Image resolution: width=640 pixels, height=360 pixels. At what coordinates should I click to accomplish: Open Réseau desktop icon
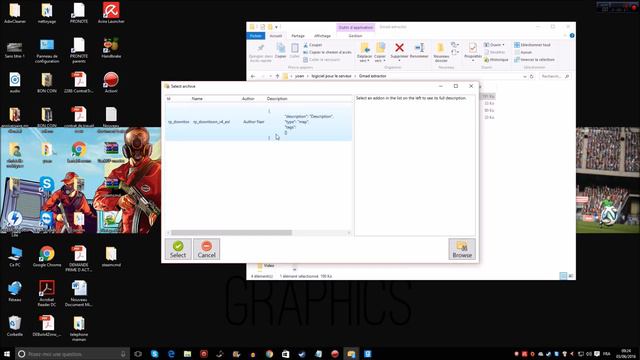(x=15, y=291)
